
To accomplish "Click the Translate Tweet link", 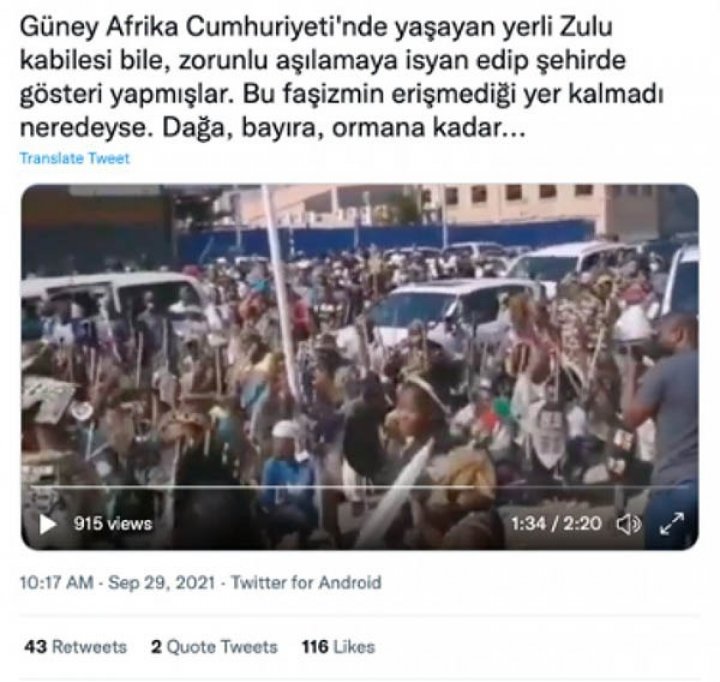I will pyautogui.click(x=74, y=158).
